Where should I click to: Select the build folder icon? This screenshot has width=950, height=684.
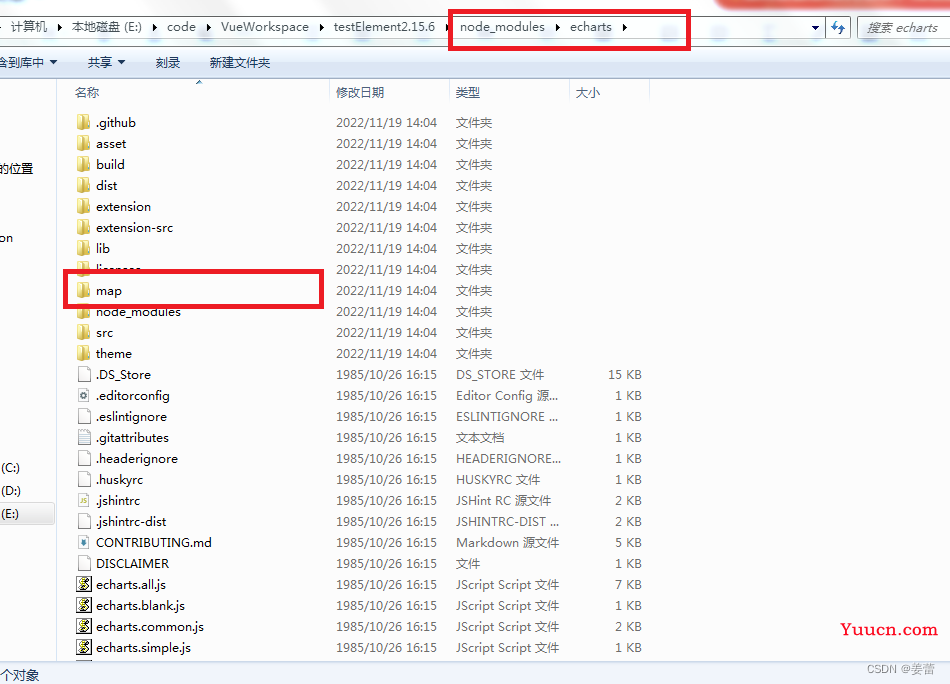pos(84,164)
